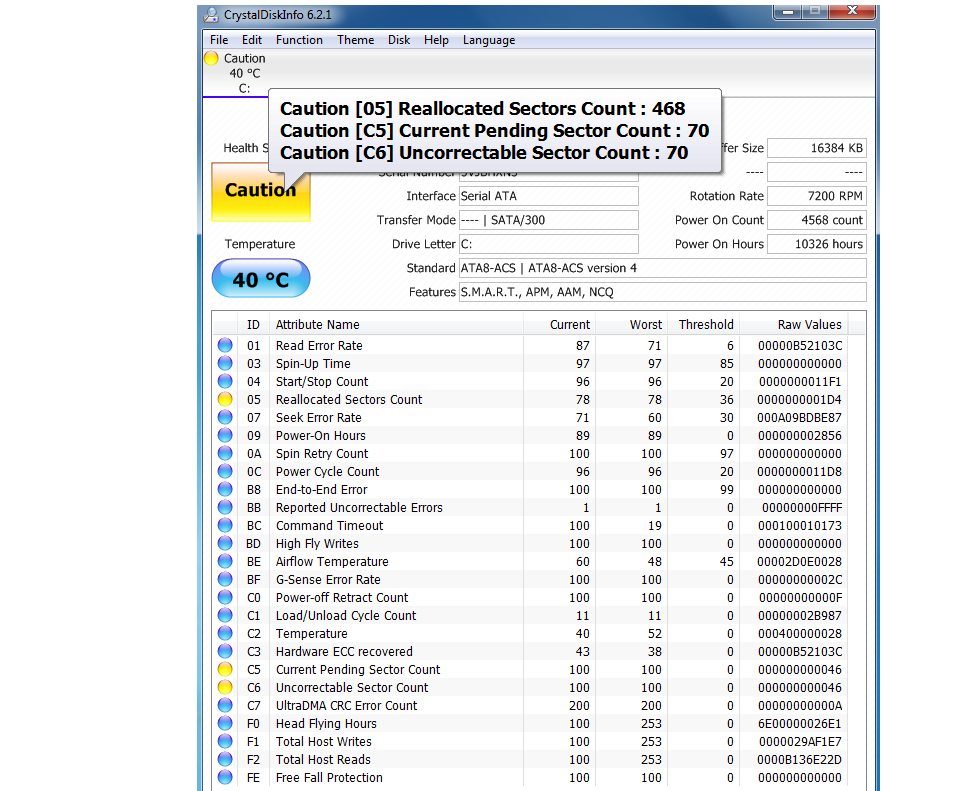The height and width of the screenshot is (791, 960).
Task: Open the Disk menu
Action: 399,40
